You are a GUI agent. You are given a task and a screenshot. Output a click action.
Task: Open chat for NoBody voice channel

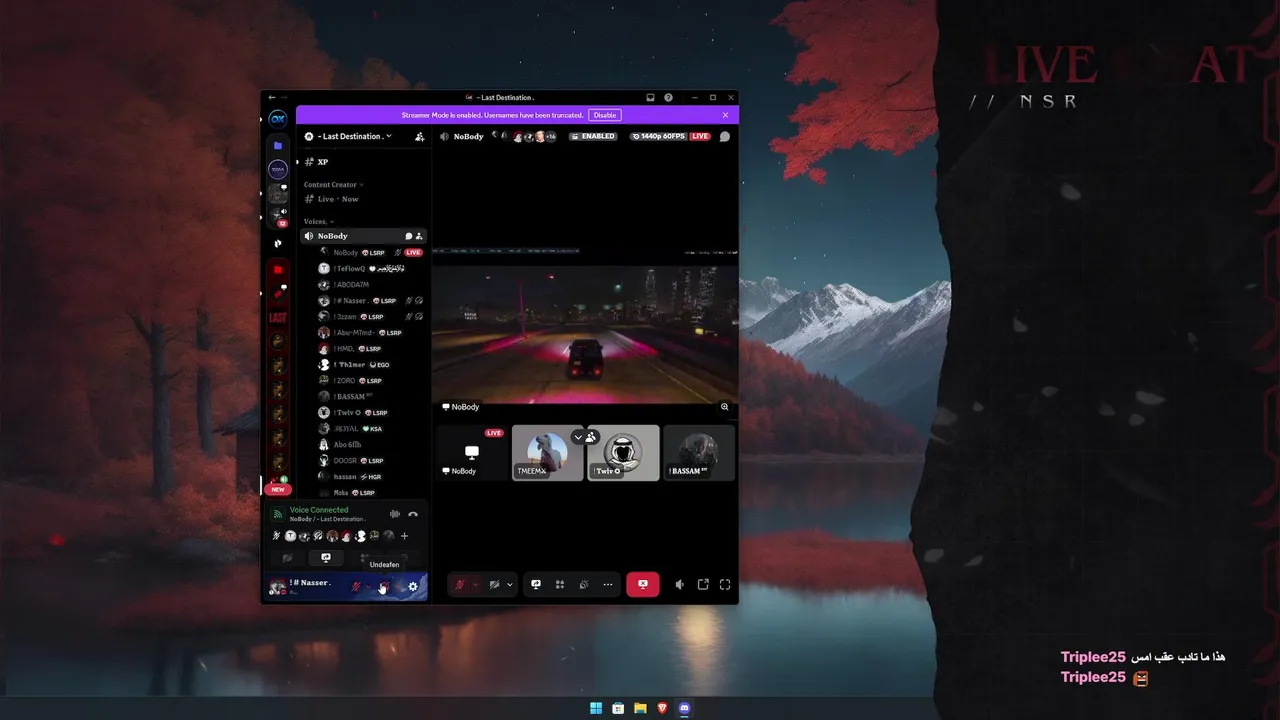tap(408, 236)
